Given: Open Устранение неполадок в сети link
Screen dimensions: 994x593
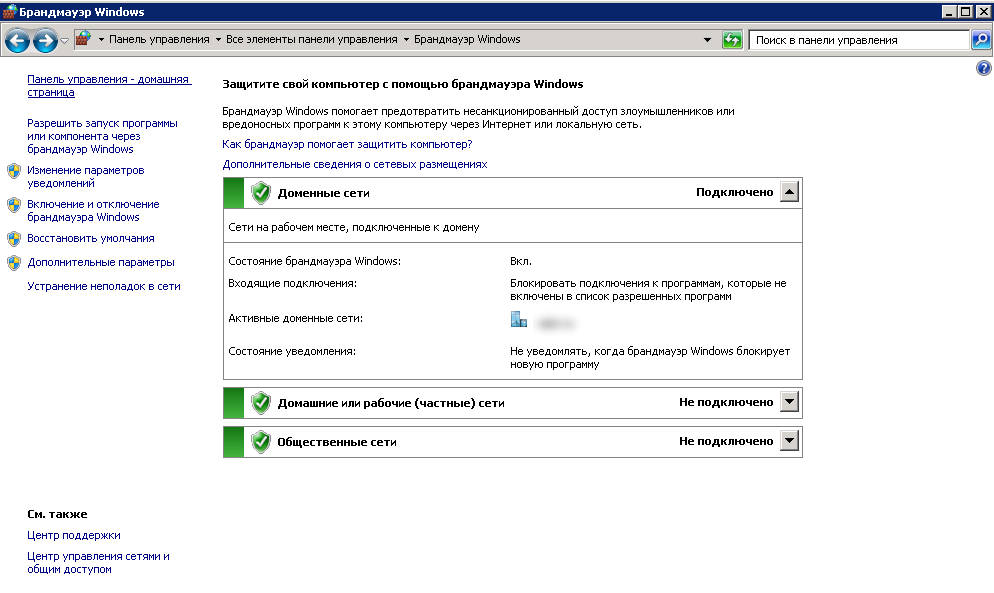Looking at the screenshot, I should pos(104,287).
